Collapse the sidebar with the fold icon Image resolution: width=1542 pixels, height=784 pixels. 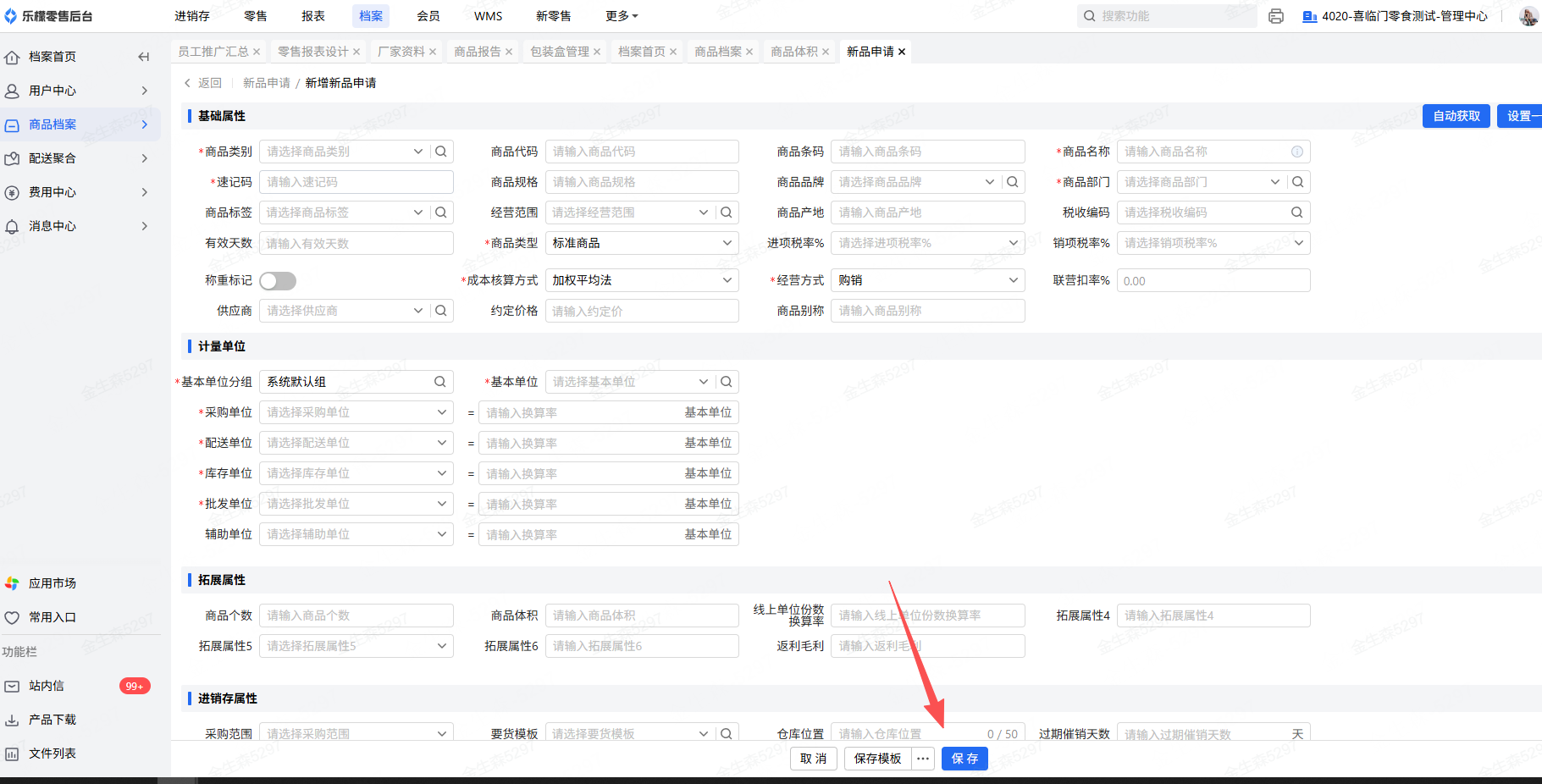click(144, 57)
